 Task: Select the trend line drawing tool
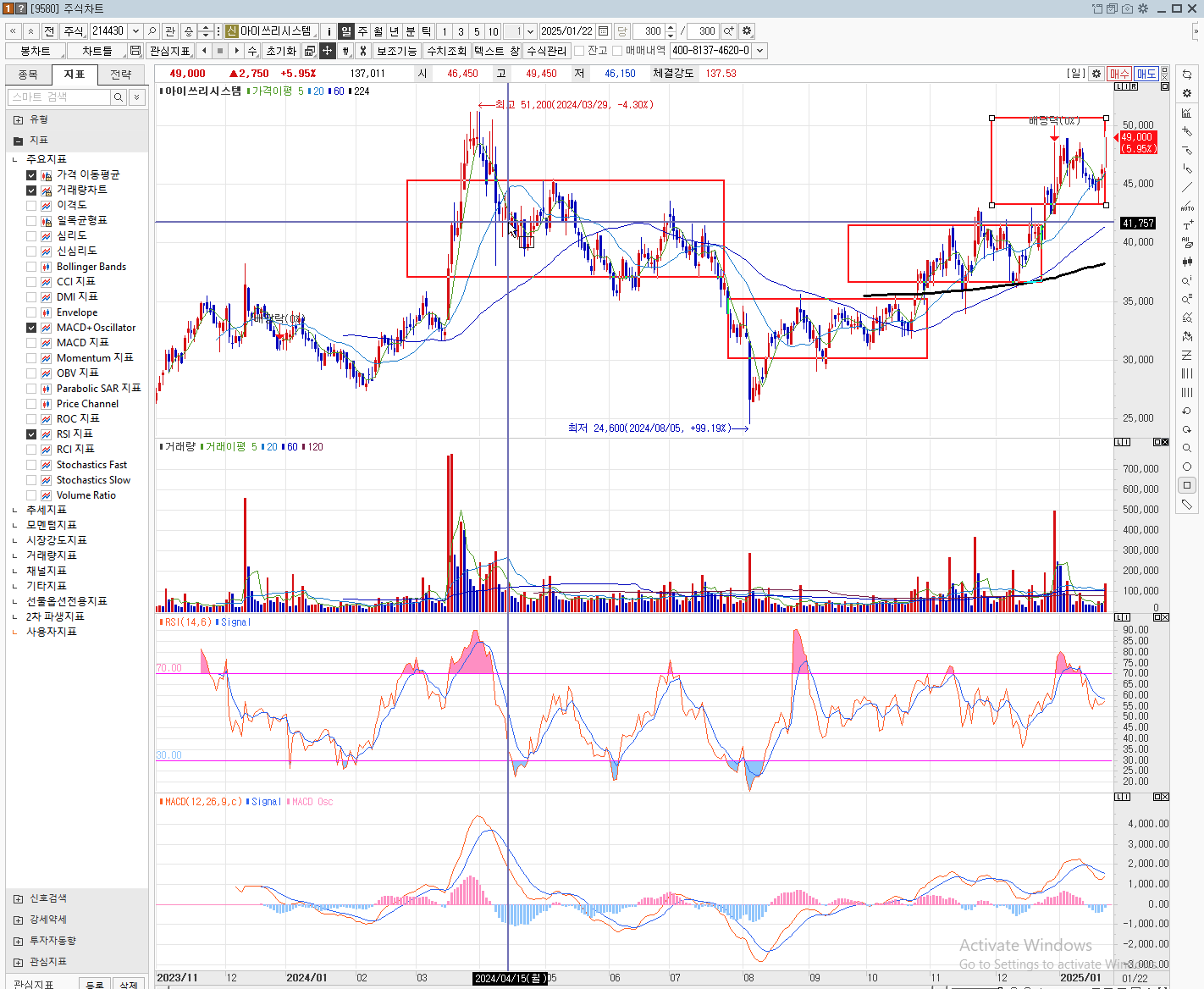[x=1187, y=188]
